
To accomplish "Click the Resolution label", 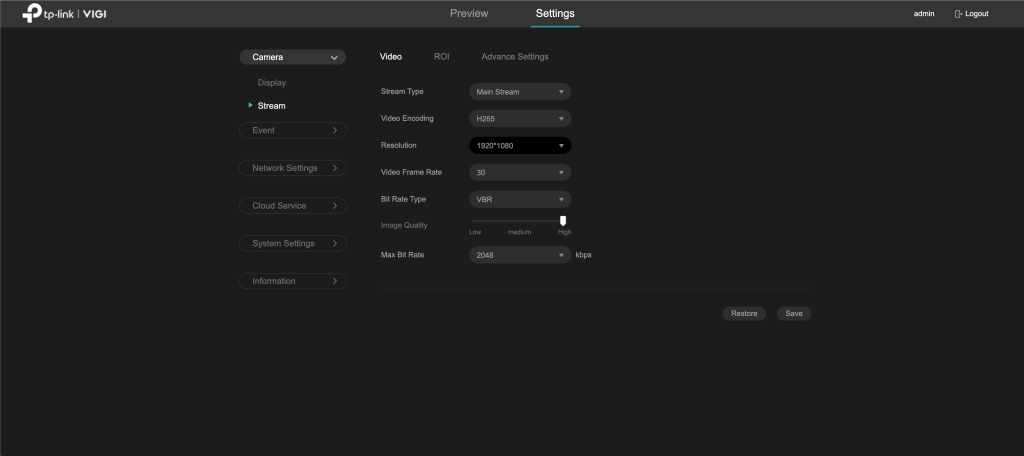I will (398, 145).
